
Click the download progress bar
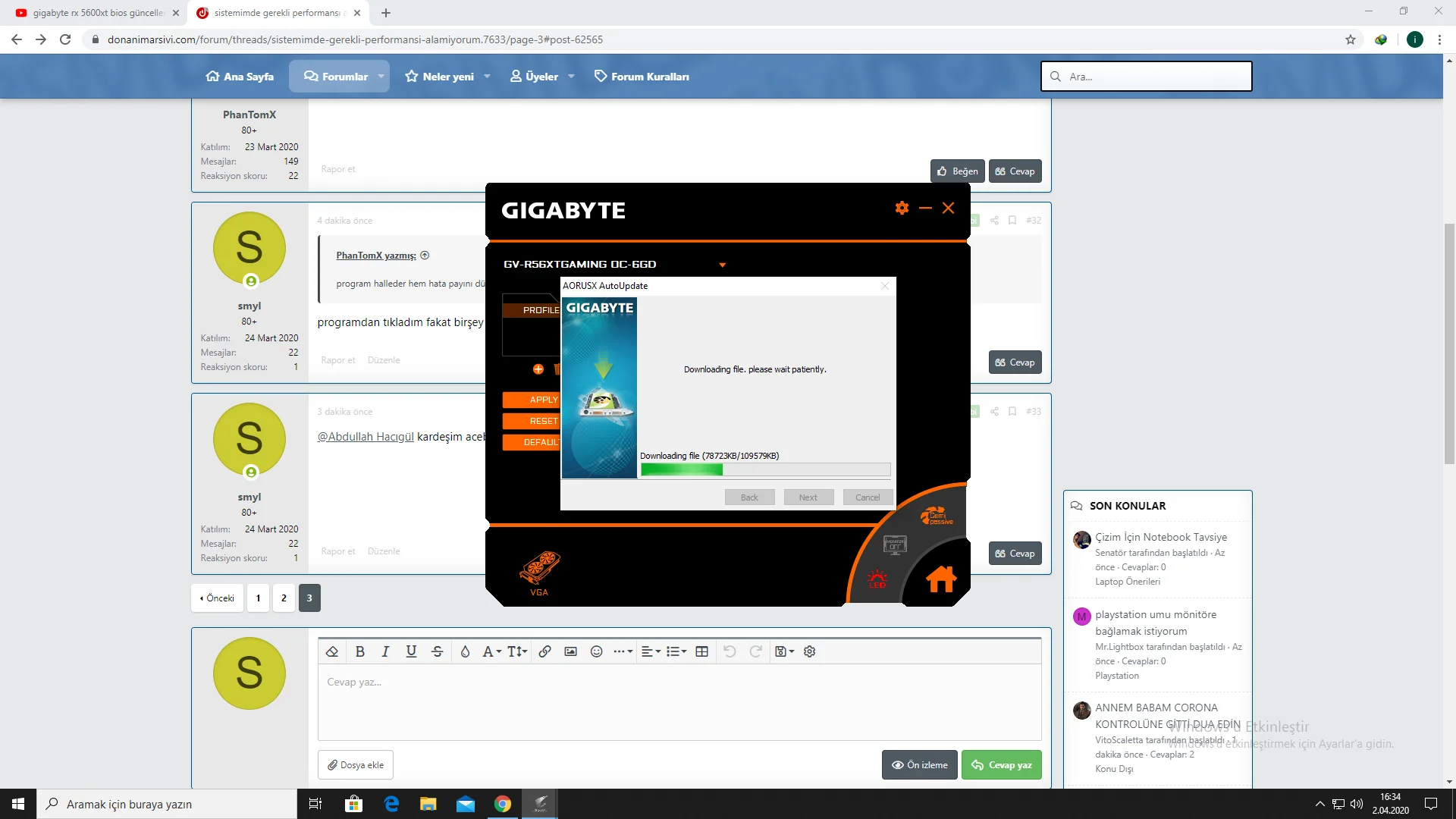[765, 469]
